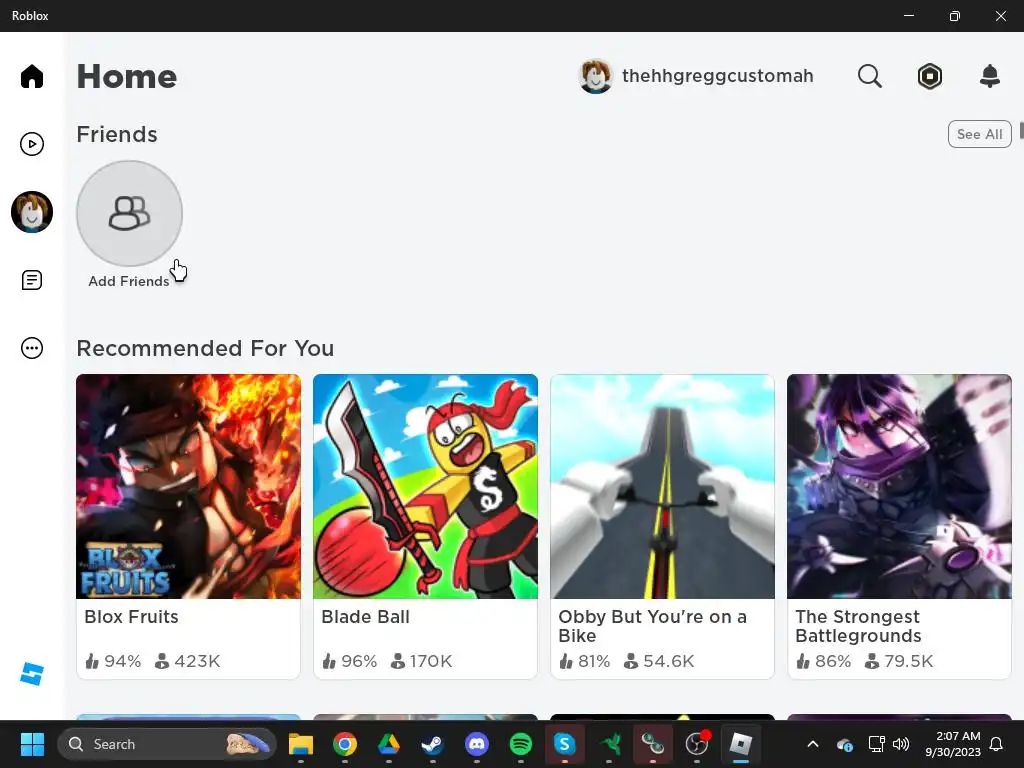Open the Blade Ball game thumbnail
The height and width of the screenshot is (768, 1024).
click(x=425, y=487)
